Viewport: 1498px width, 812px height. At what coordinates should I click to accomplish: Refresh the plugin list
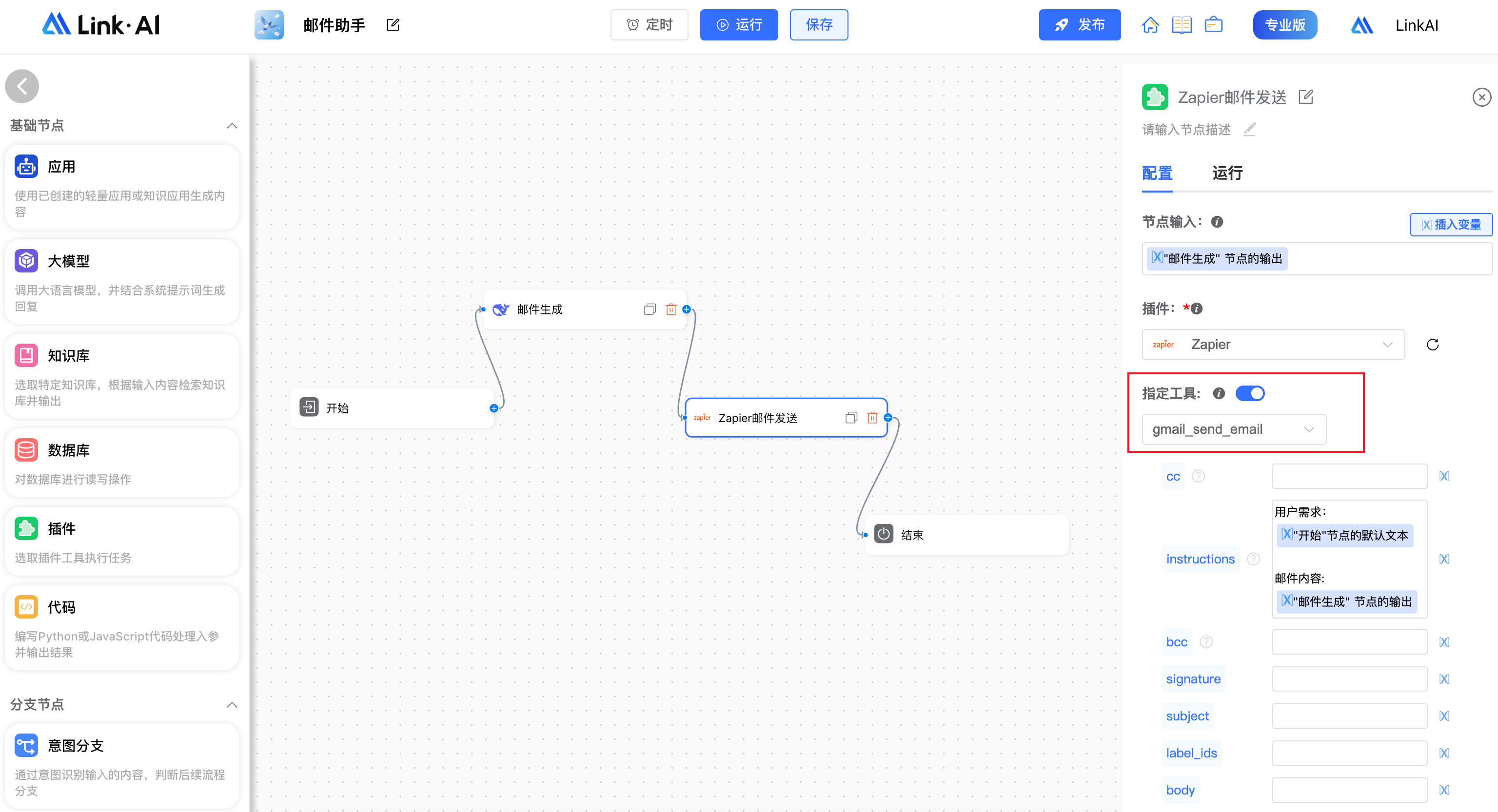[1432, 344]
